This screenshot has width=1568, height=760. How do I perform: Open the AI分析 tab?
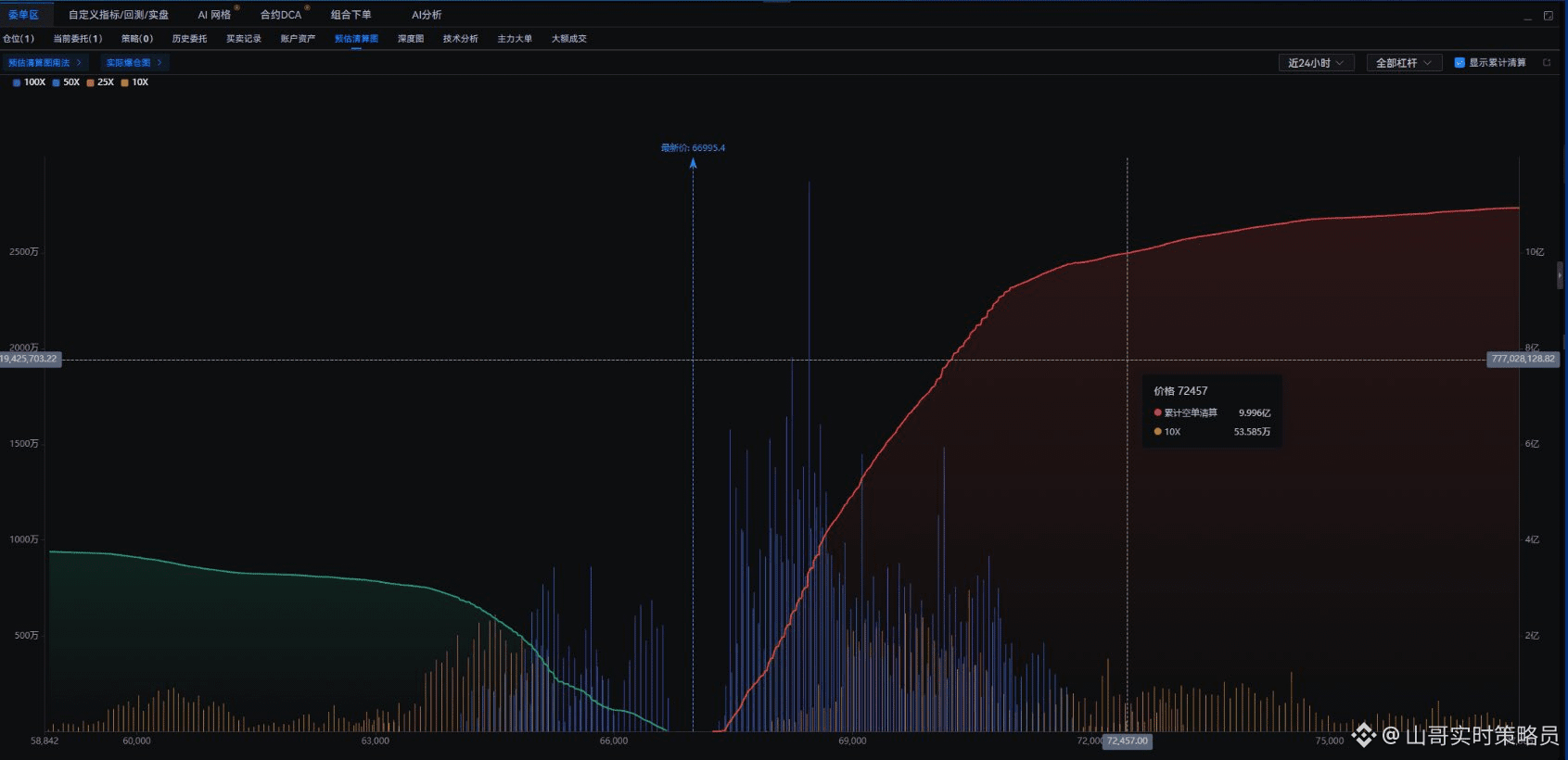(x=427, y=15)
